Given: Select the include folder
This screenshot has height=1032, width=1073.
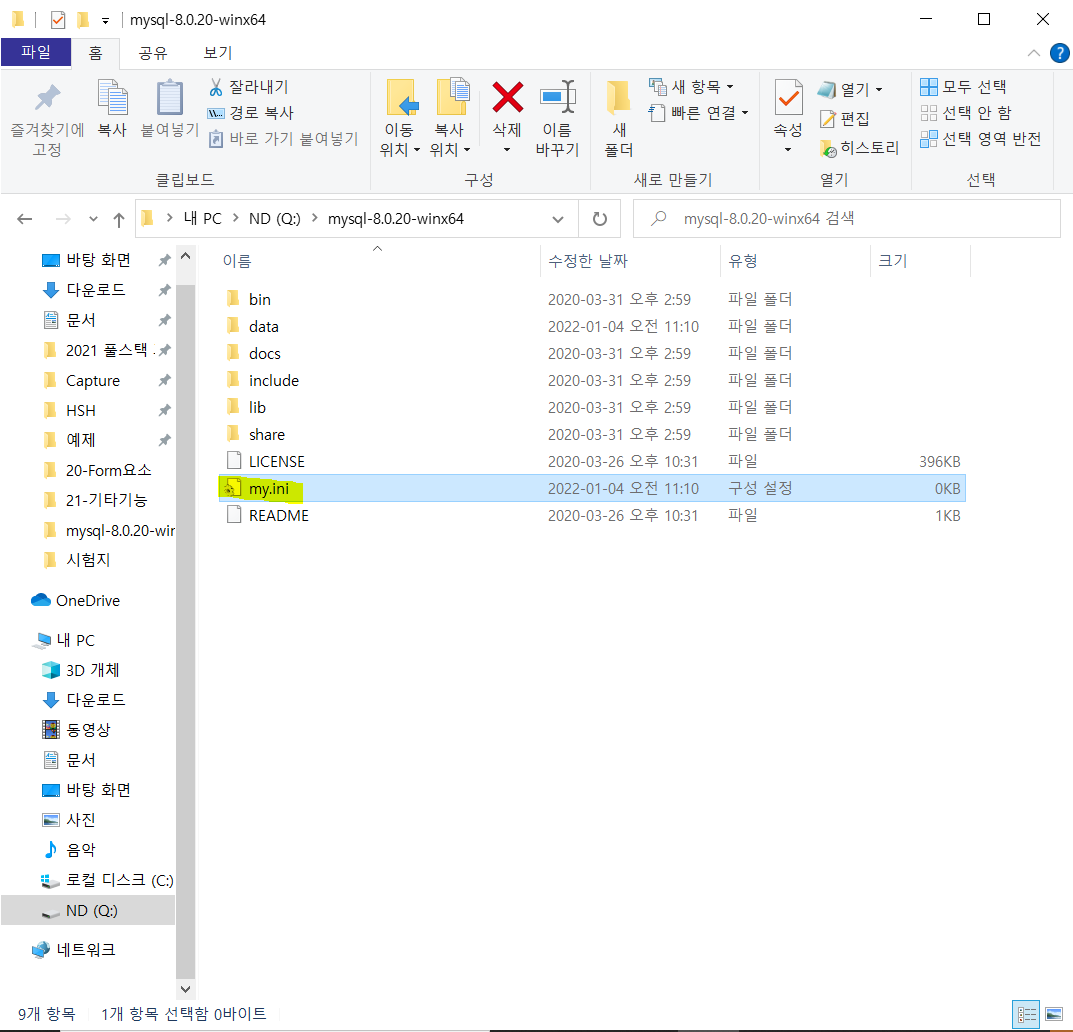Looking at the screenshot, I should click(x=592, y=380).
